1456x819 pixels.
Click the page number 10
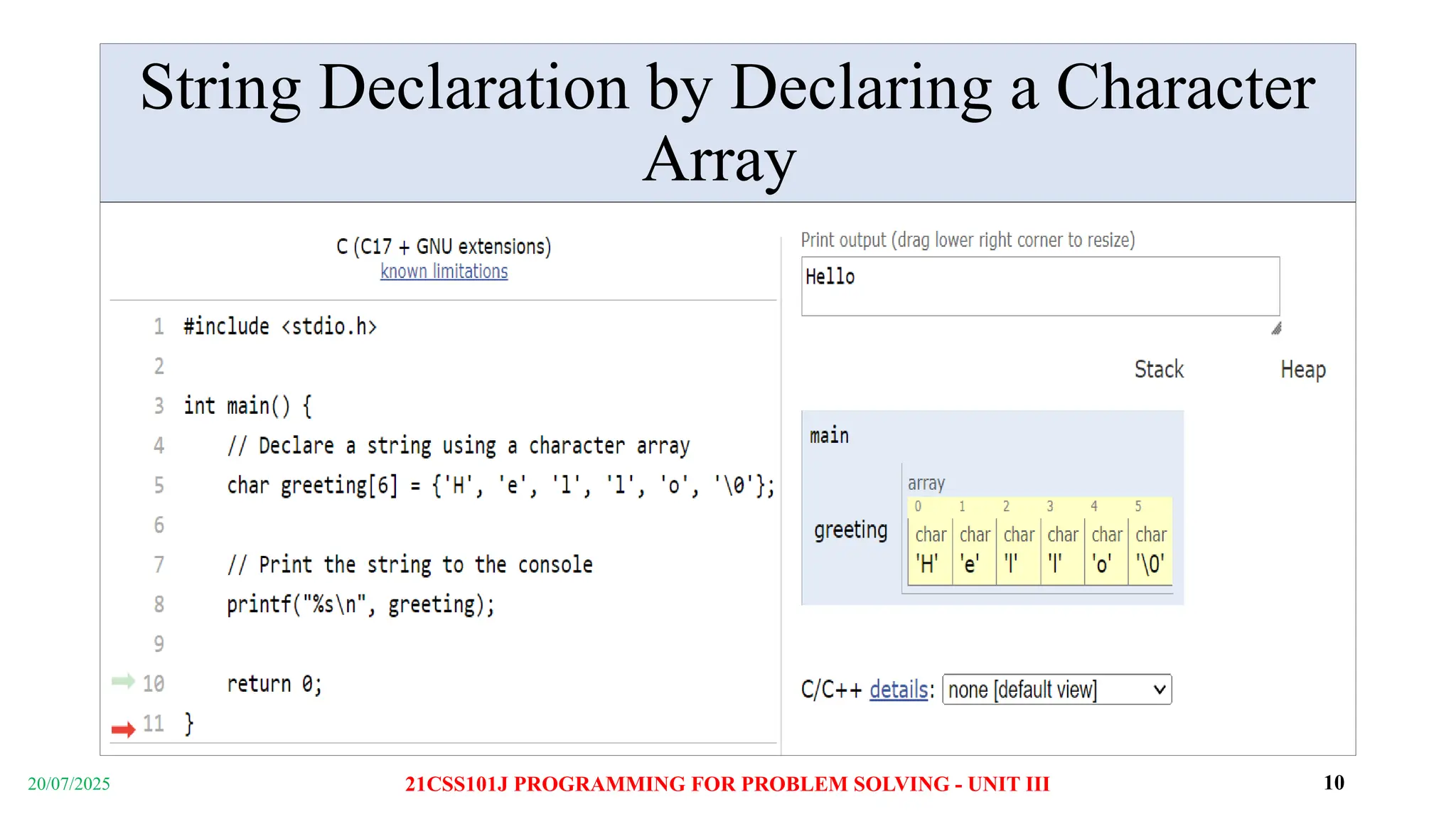coord(1334,783)
